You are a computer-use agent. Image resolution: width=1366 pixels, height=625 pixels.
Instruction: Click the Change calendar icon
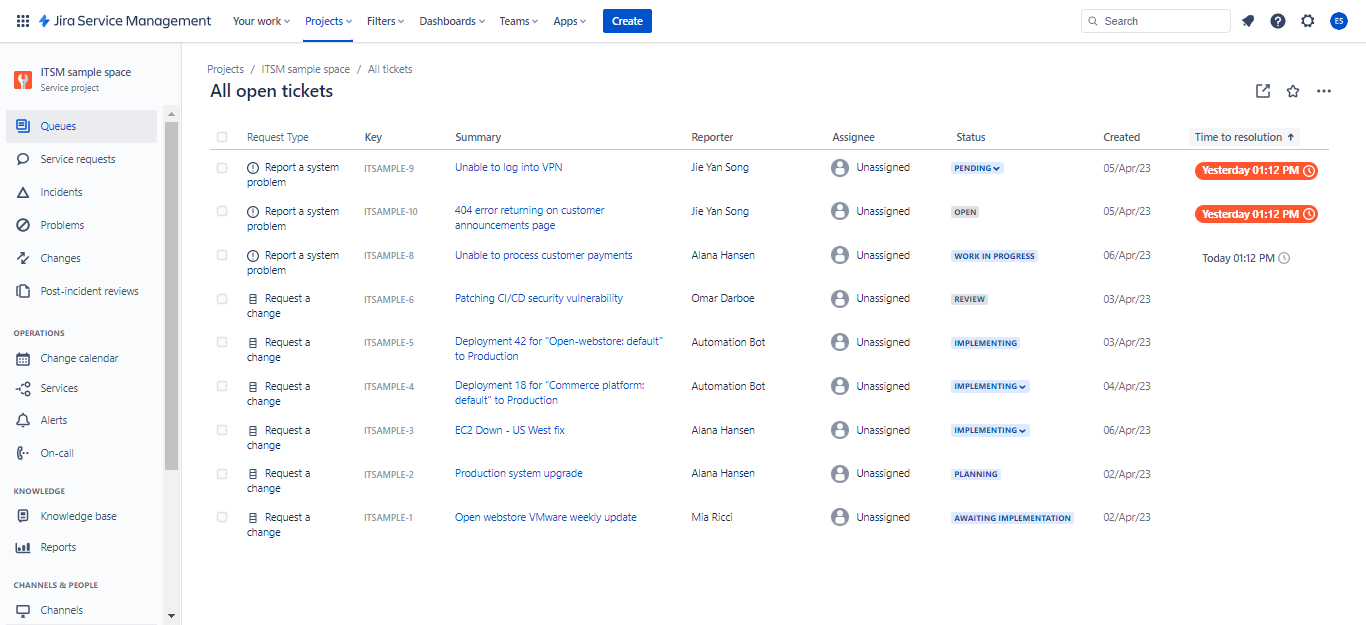coord(23,358)
